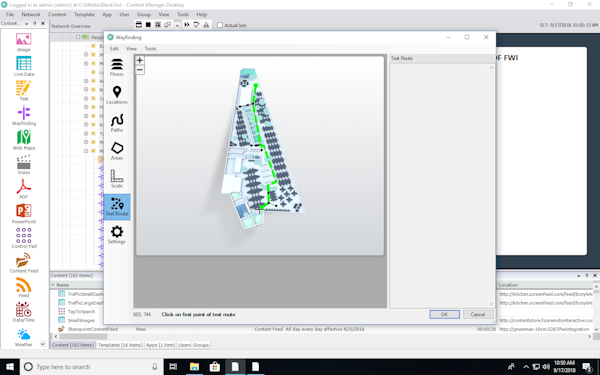Screen dimensions: 600x375
Task: Select the Locations pin tool
Action: click(117, 95)
